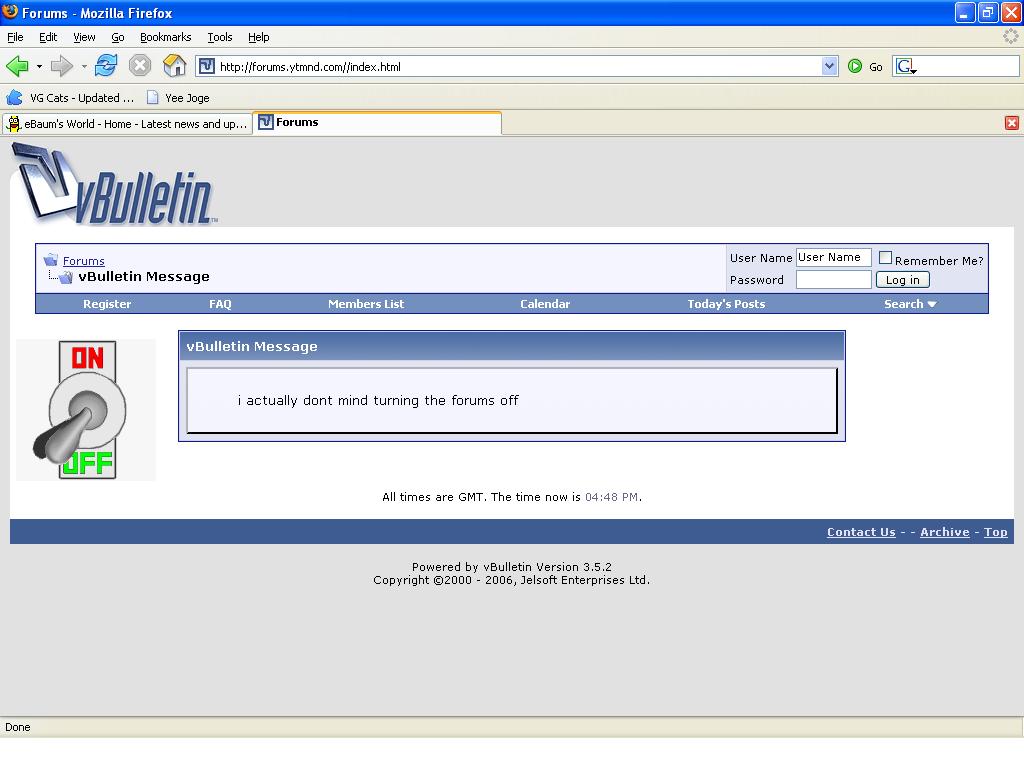The height and width of the screenshot is (768, 1024).
Task: Click the green Go button icon
Action: [855, 66]
